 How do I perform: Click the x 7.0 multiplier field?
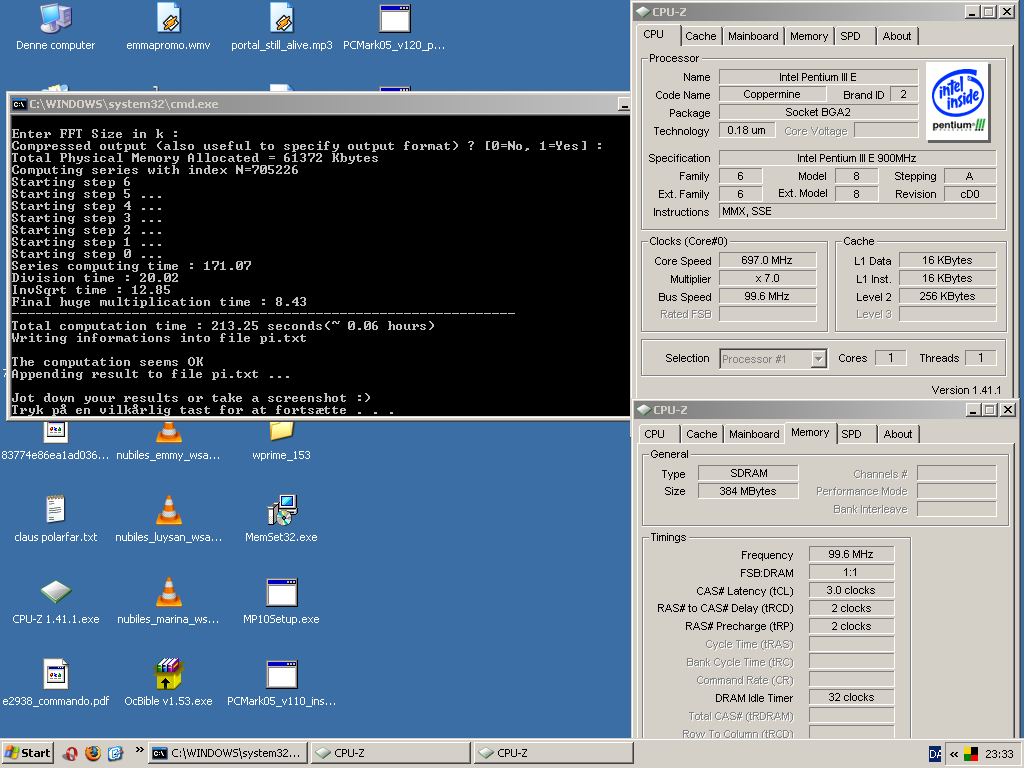tap(767, 278)
